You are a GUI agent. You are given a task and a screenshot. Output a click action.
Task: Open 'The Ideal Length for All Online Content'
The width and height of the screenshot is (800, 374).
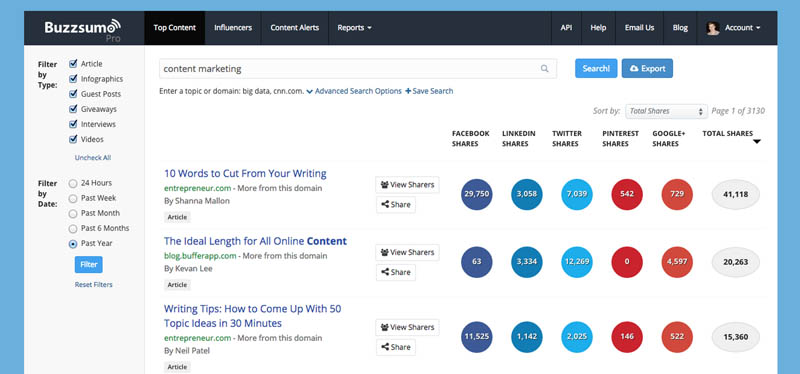click(x=255, y=241)
